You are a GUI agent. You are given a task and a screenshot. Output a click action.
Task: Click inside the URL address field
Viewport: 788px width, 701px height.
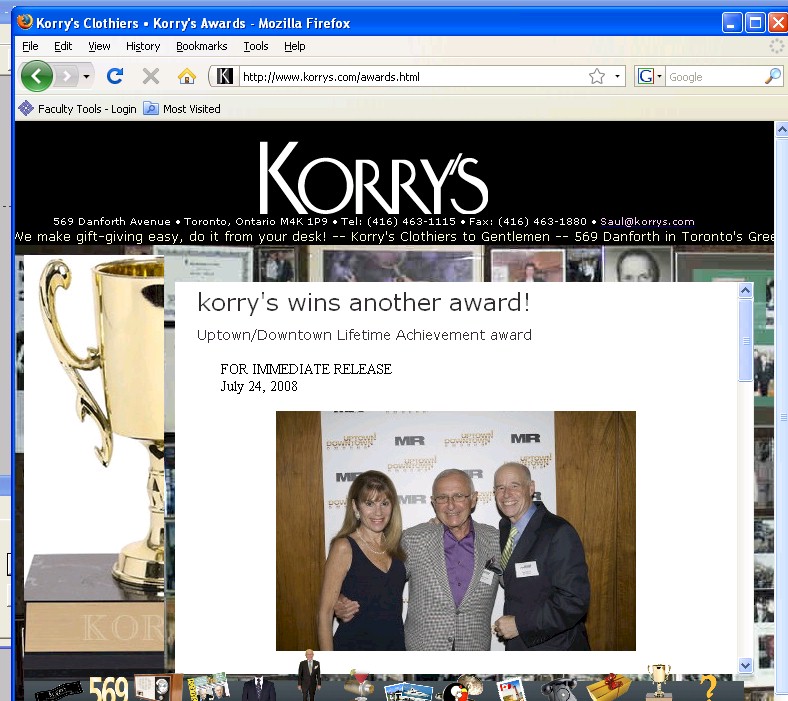tap(414, 77)
